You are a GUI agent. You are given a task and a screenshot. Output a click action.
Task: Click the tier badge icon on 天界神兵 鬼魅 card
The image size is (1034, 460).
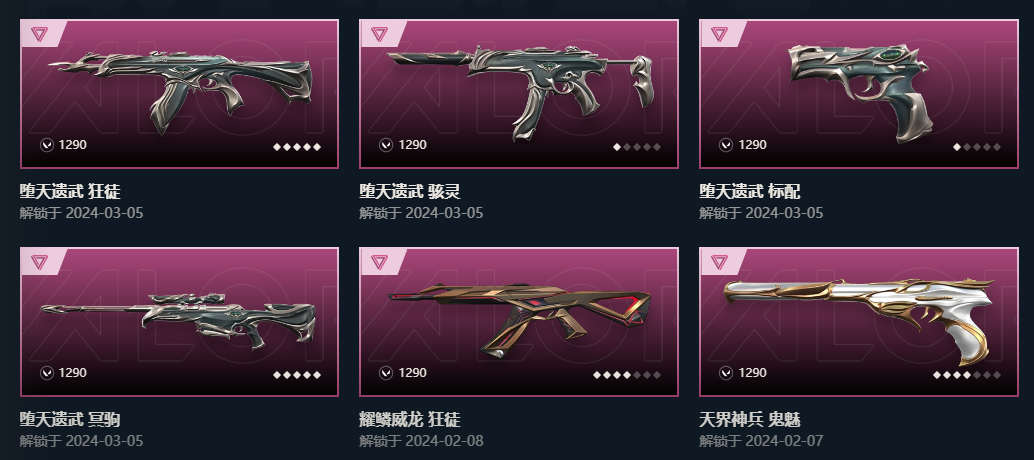click(719, 262)
